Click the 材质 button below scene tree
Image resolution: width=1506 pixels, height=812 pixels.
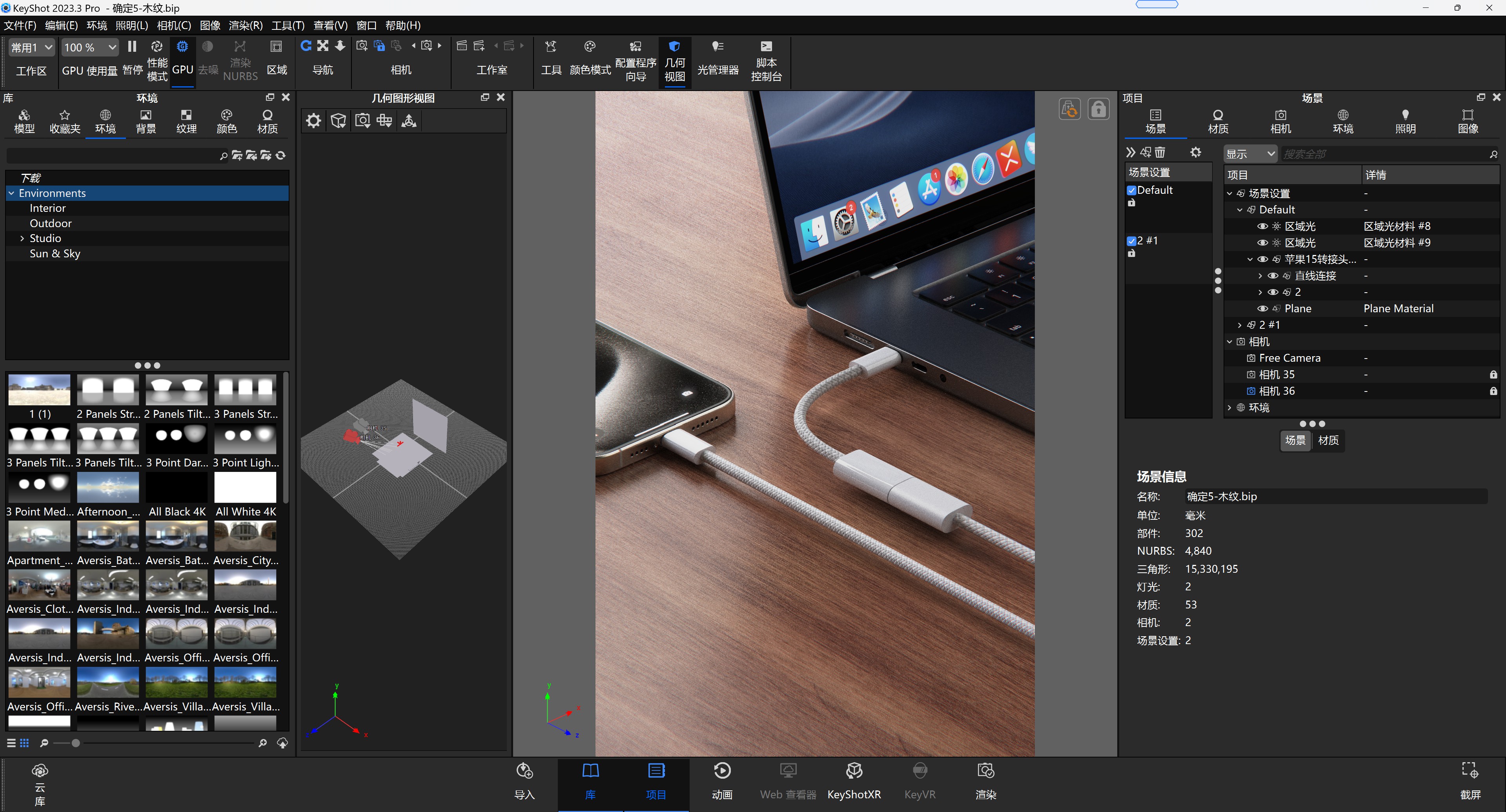(1328, 440)
